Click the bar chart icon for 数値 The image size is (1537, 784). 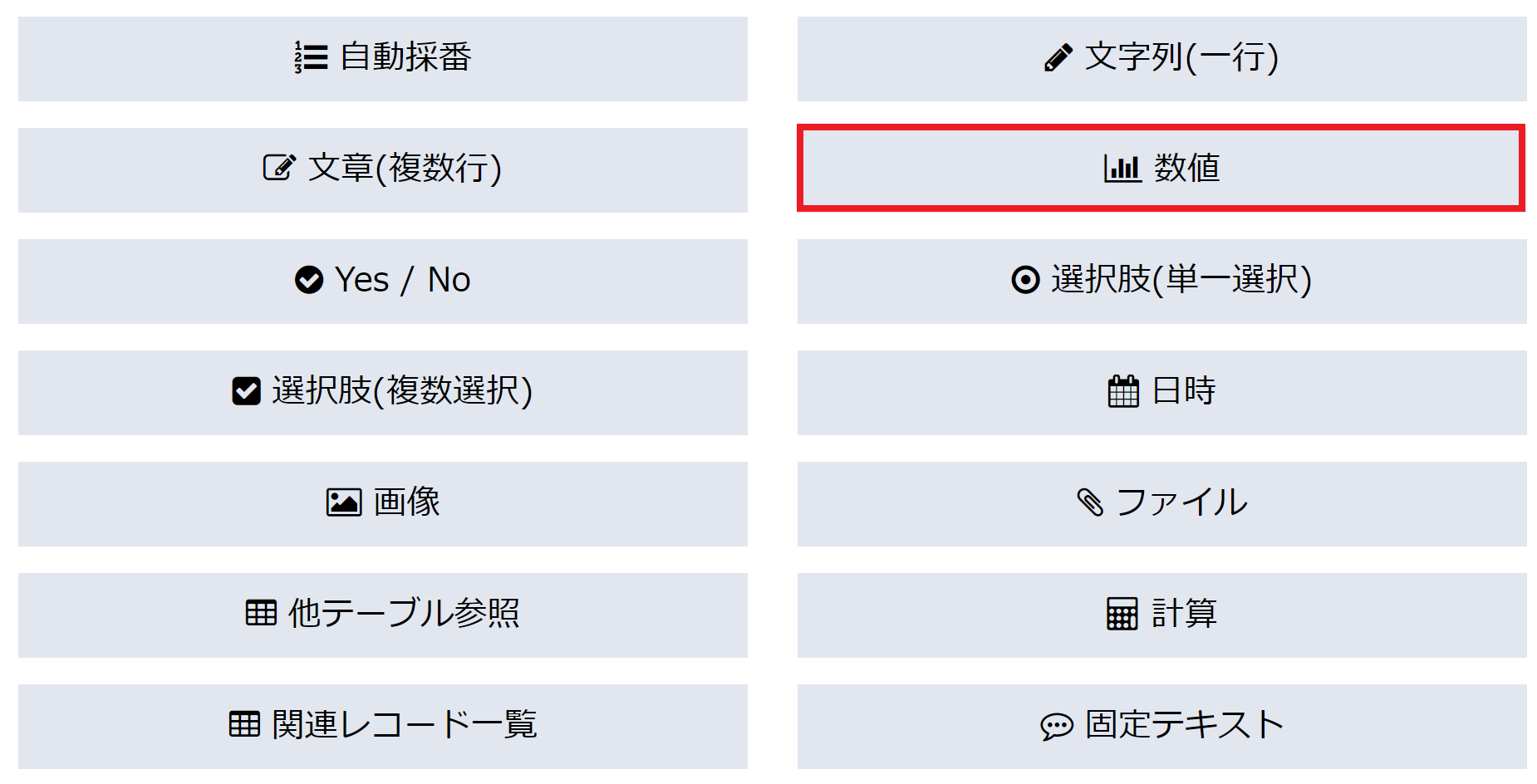pos(1122,169)
